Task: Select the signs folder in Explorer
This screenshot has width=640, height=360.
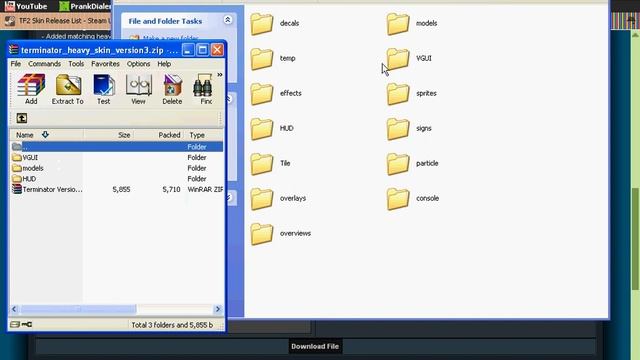Action: [409, 129]
